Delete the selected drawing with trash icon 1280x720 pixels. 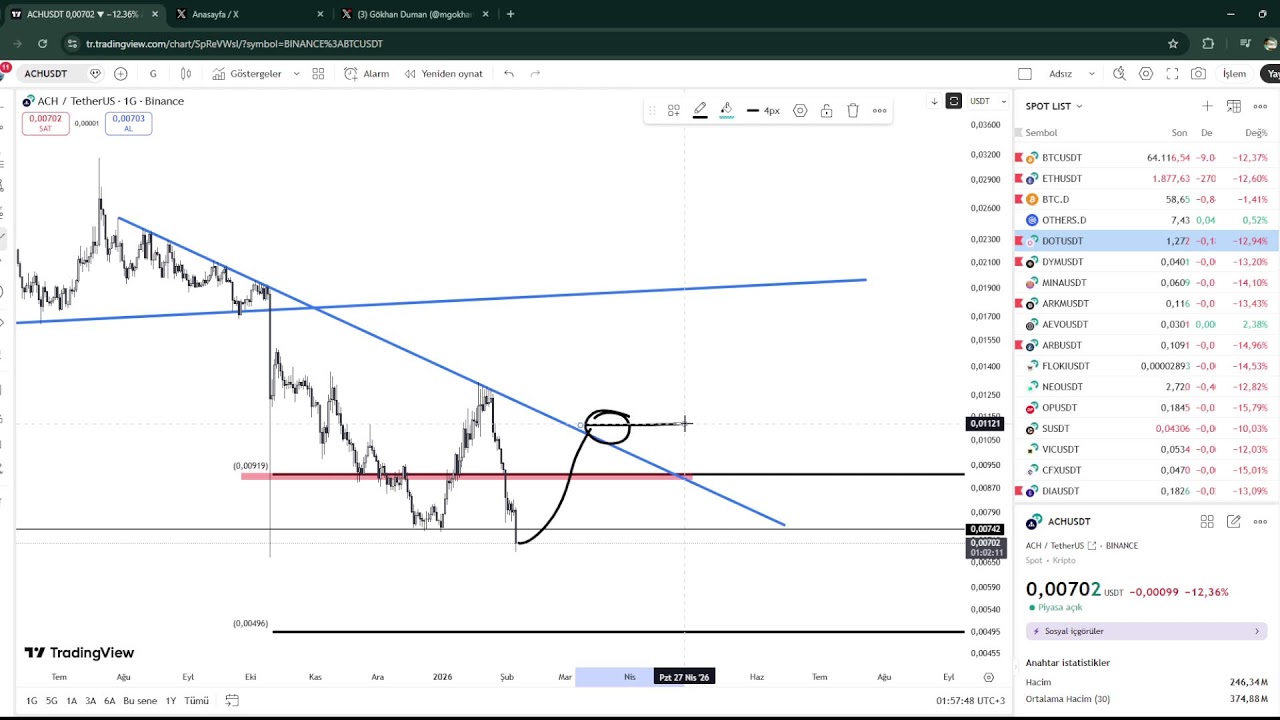[x=853, y=111]
